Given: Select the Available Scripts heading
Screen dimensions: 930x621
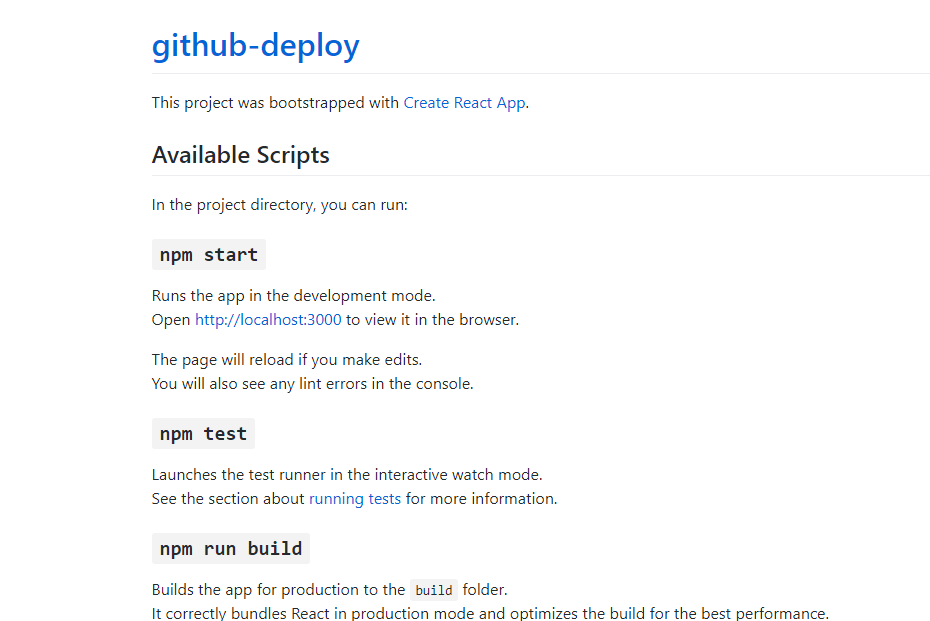Looking at the screenshot, I should pos(240,155).
